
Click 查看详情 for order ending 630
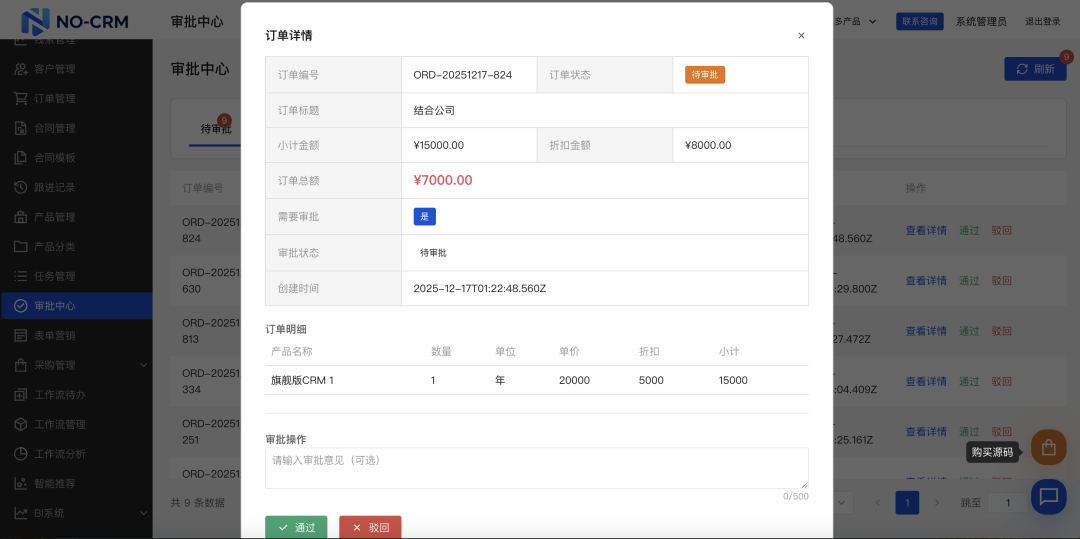point(926,281)
